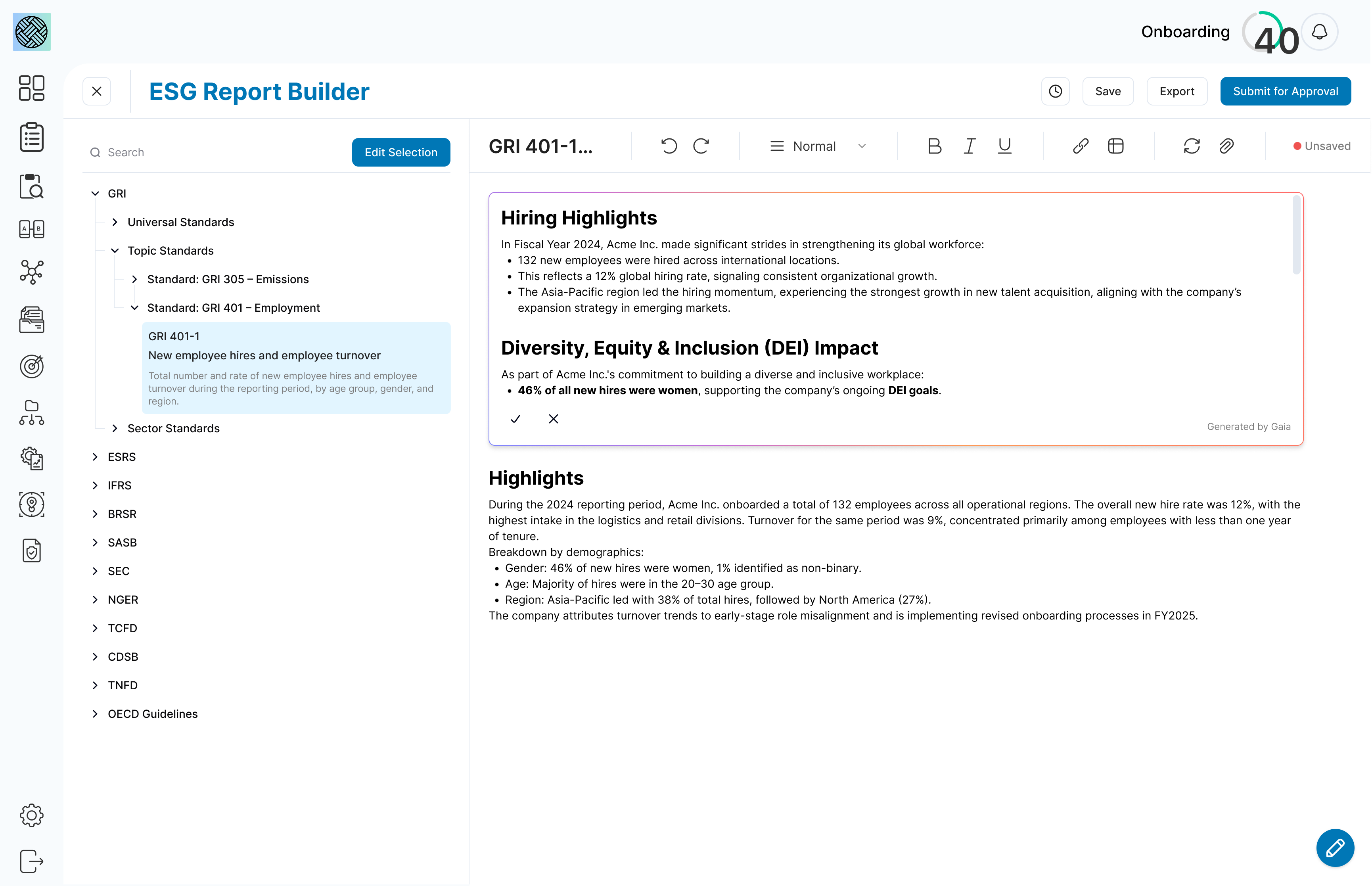Insert a link using the toolbar
Screen dimensions: 1372x886
(1080, 146)
